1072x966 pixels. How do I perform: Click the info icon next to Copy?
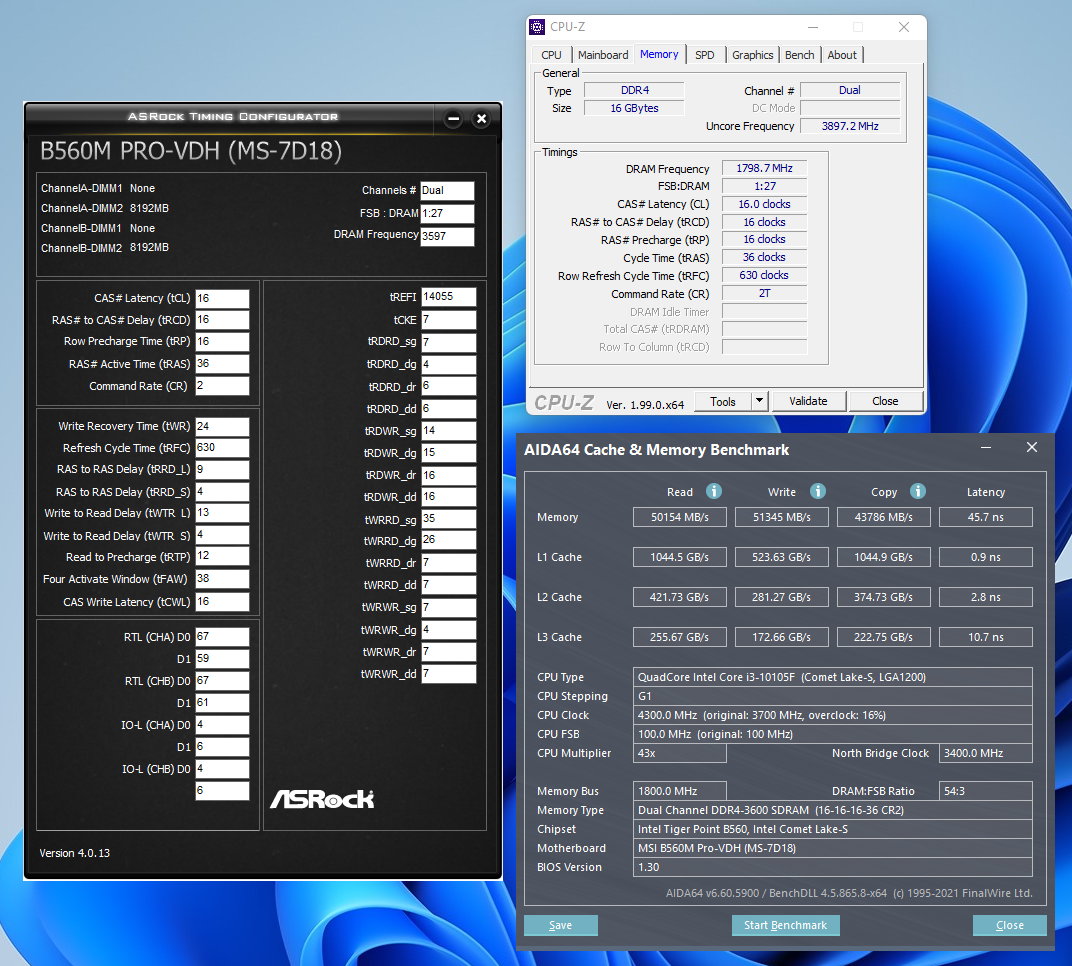point(917,491)
